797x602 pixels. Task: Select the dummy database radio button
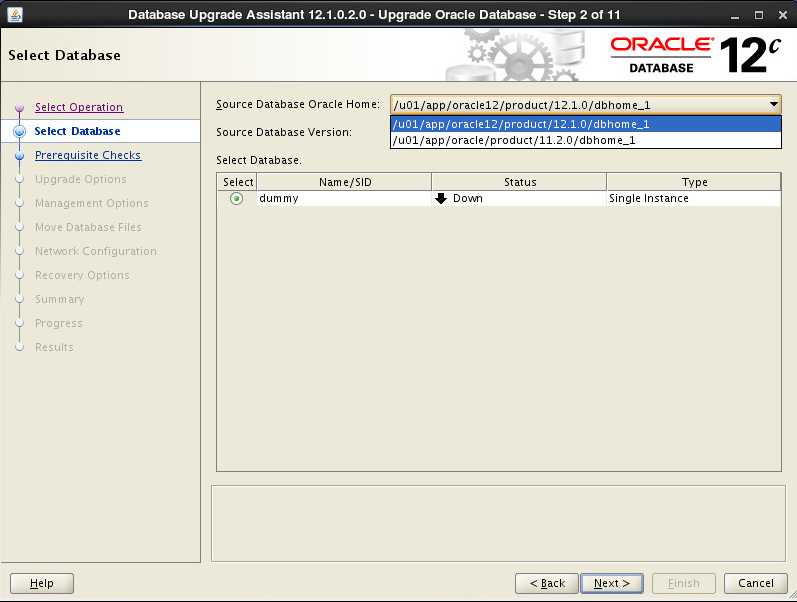coord(236,198)
